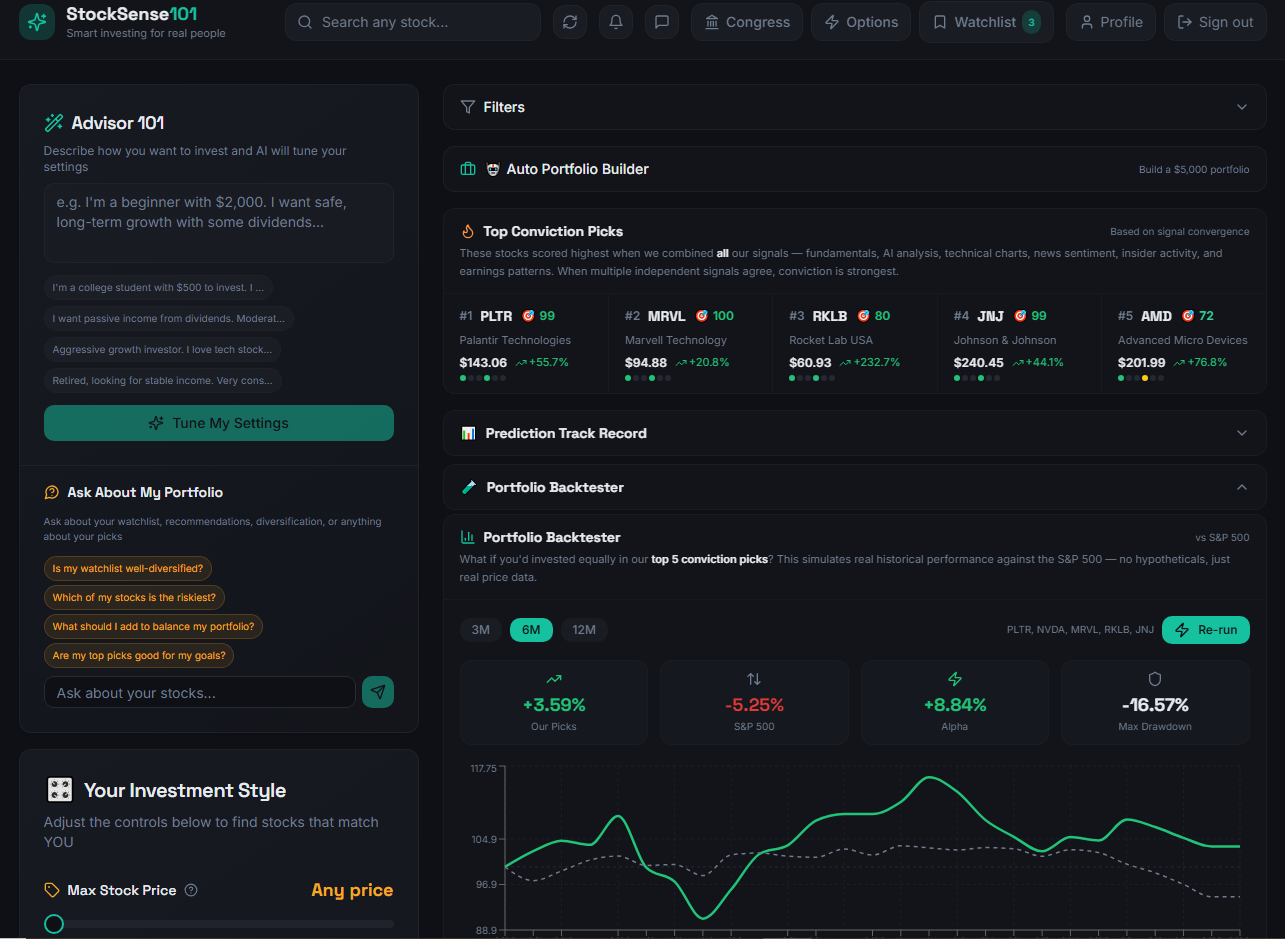The width and height of the screenshot is (1285, 939).
Task: Click the StockSense101 logo icon
Action: click(37, 22)
